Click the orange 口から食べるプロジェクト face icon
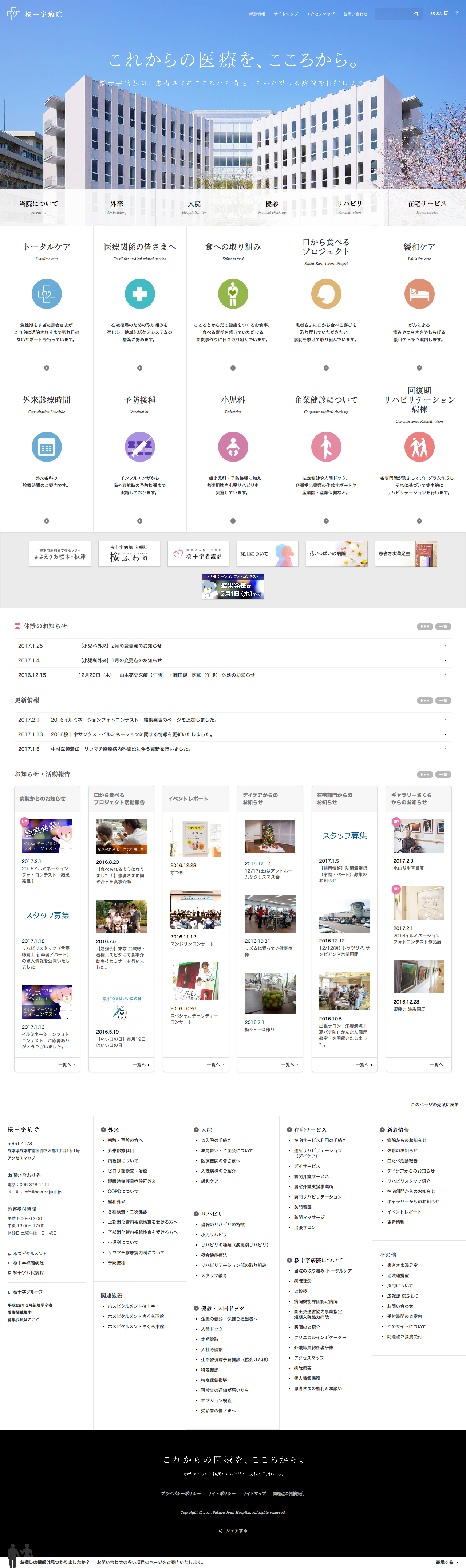 [326, 294]
